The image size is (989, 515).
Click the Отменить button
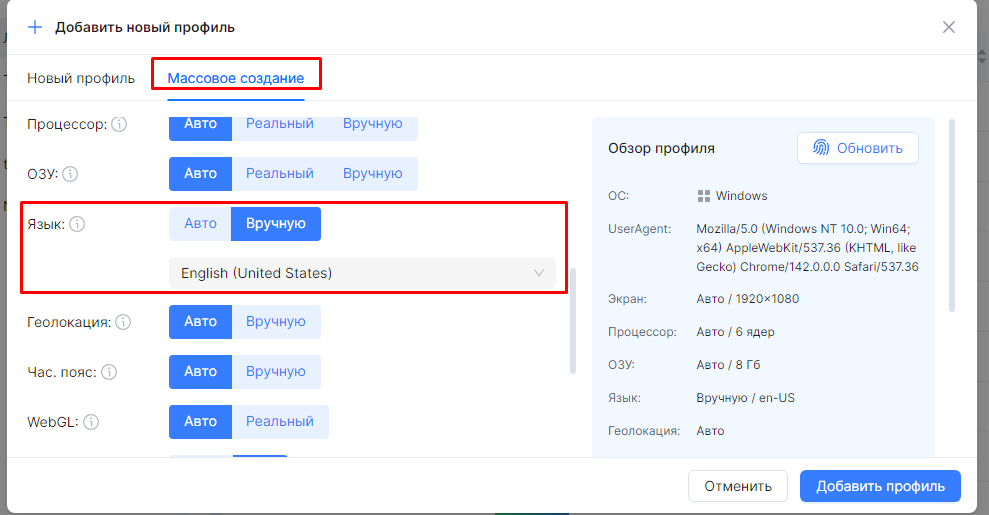click(x=738, y=487)
